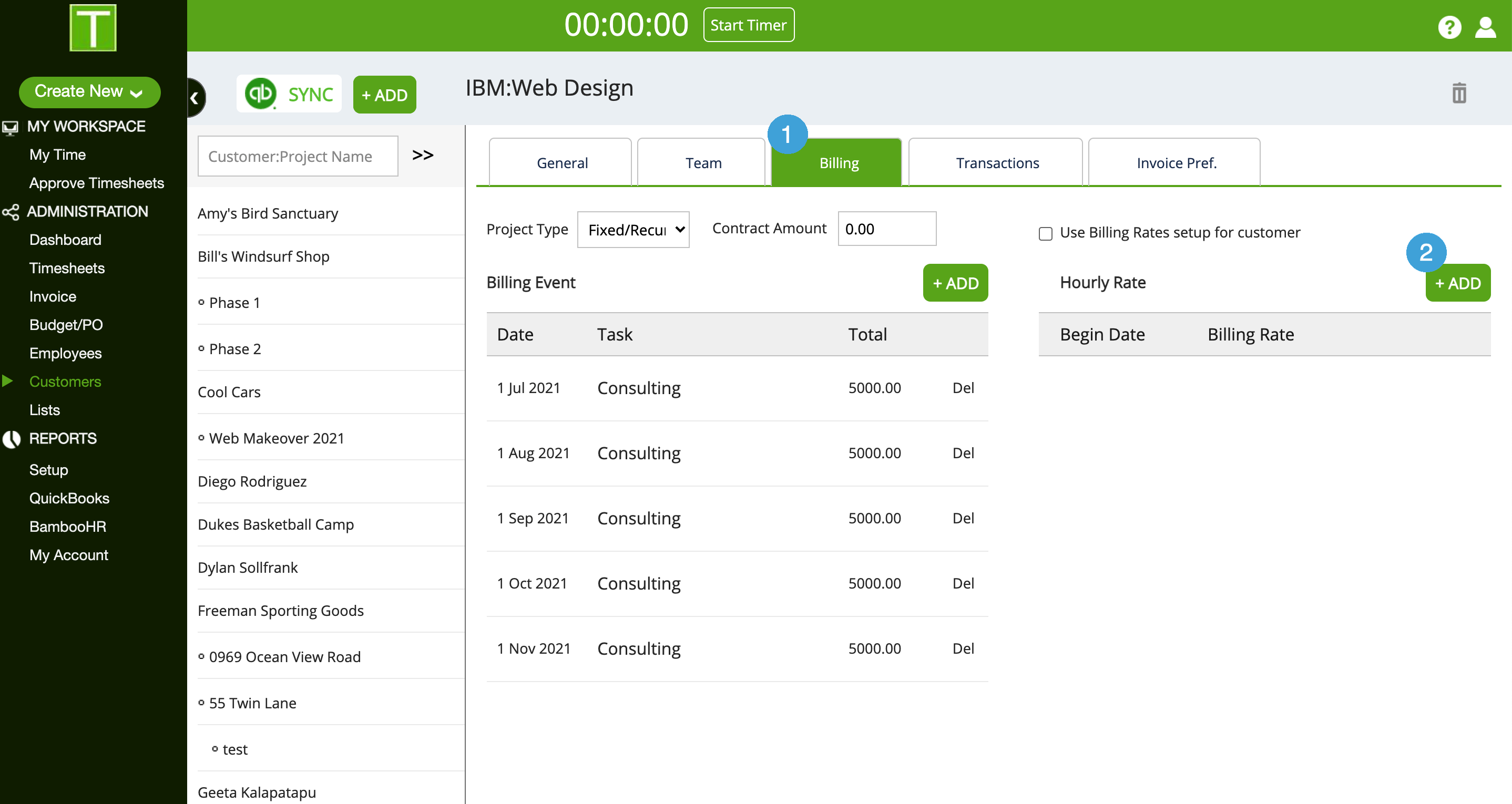This screenshot has width=1512, height=804.
Task: Delete the 1 Jul 2021 billing event
Action: pos(963,388)
